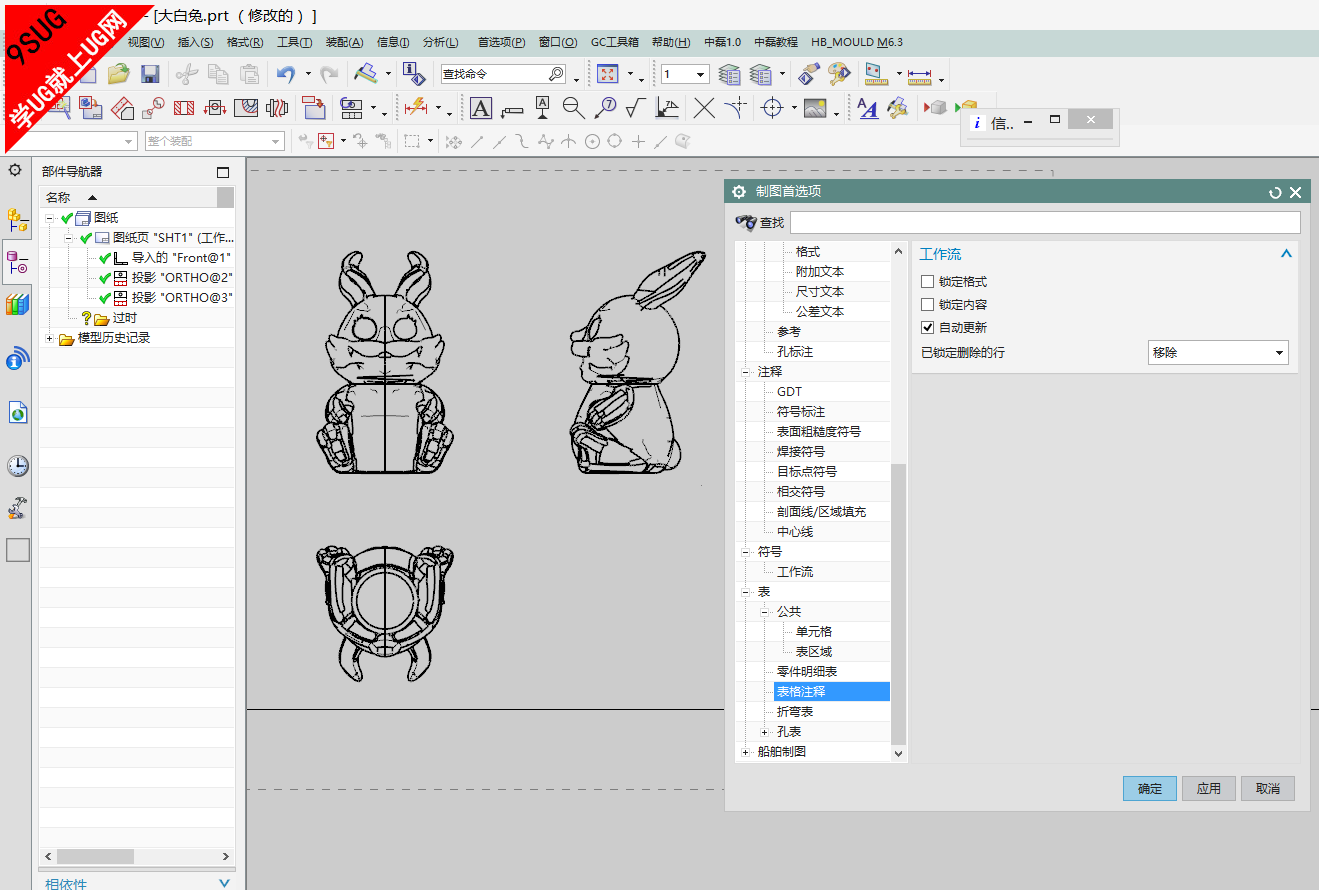This screenshot has width=1319, height=890.
Task: Toggle the 锁定内容 checkbox
Action: click(928, 305)
